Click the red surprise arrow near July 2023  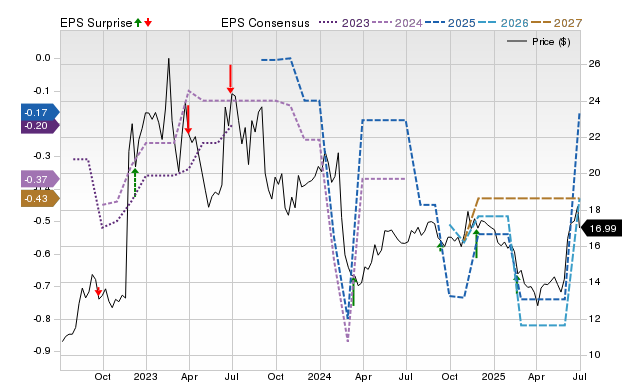(230, 79)
